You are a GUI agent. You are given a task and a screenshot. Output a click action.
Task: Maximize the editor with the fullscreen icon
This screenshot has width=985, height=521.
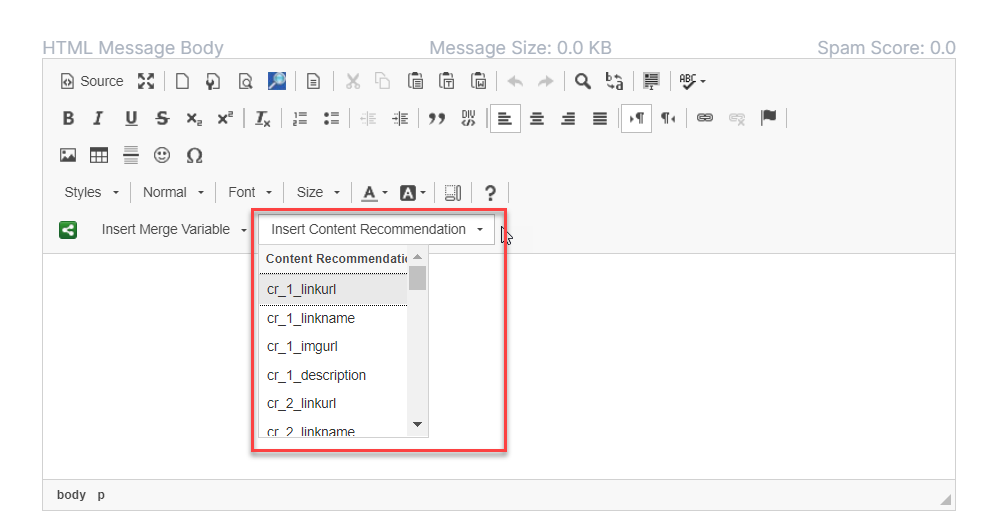[146, 81]
